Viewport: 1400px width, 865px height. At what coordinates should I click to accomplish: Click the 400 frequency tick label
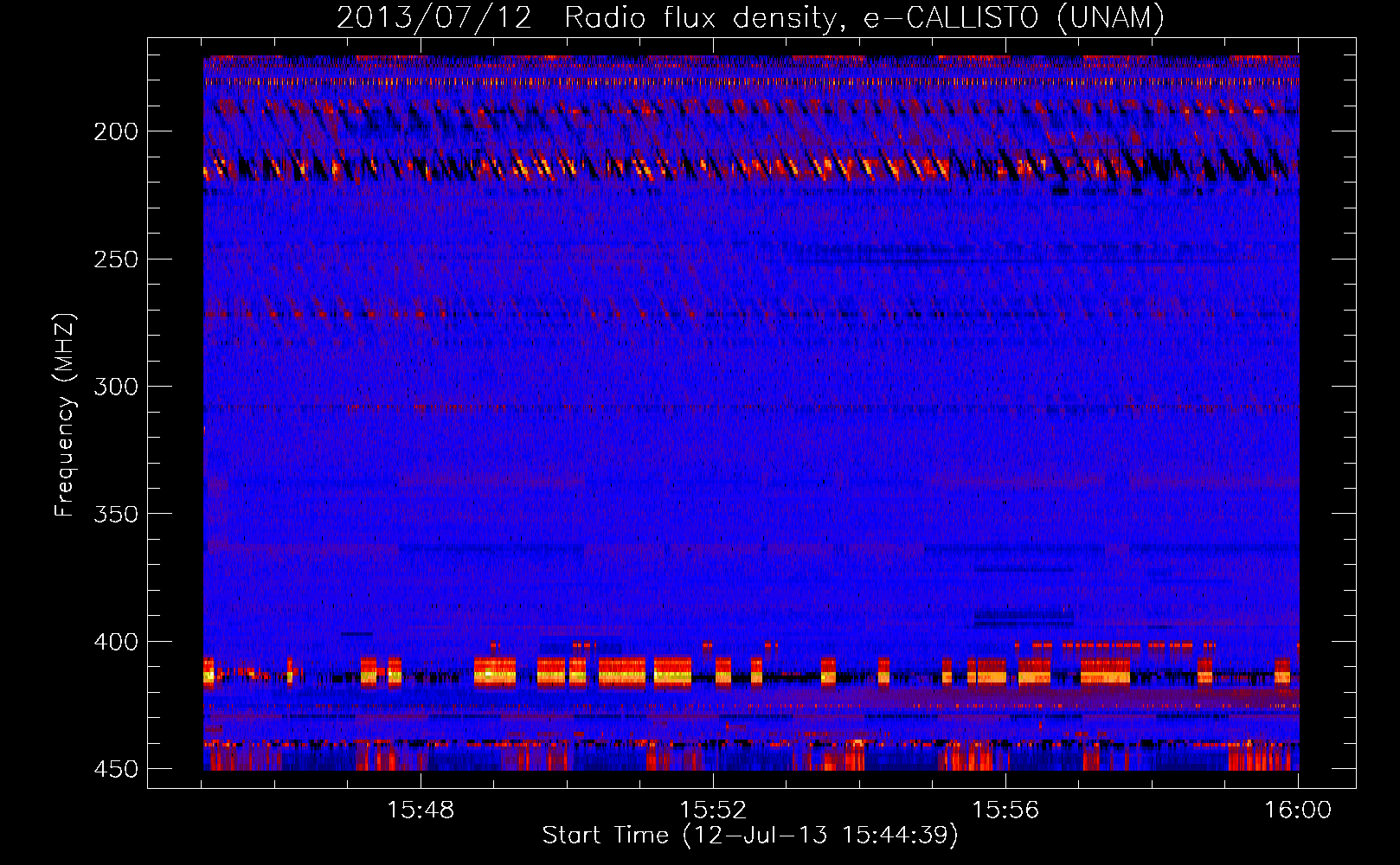116,642
